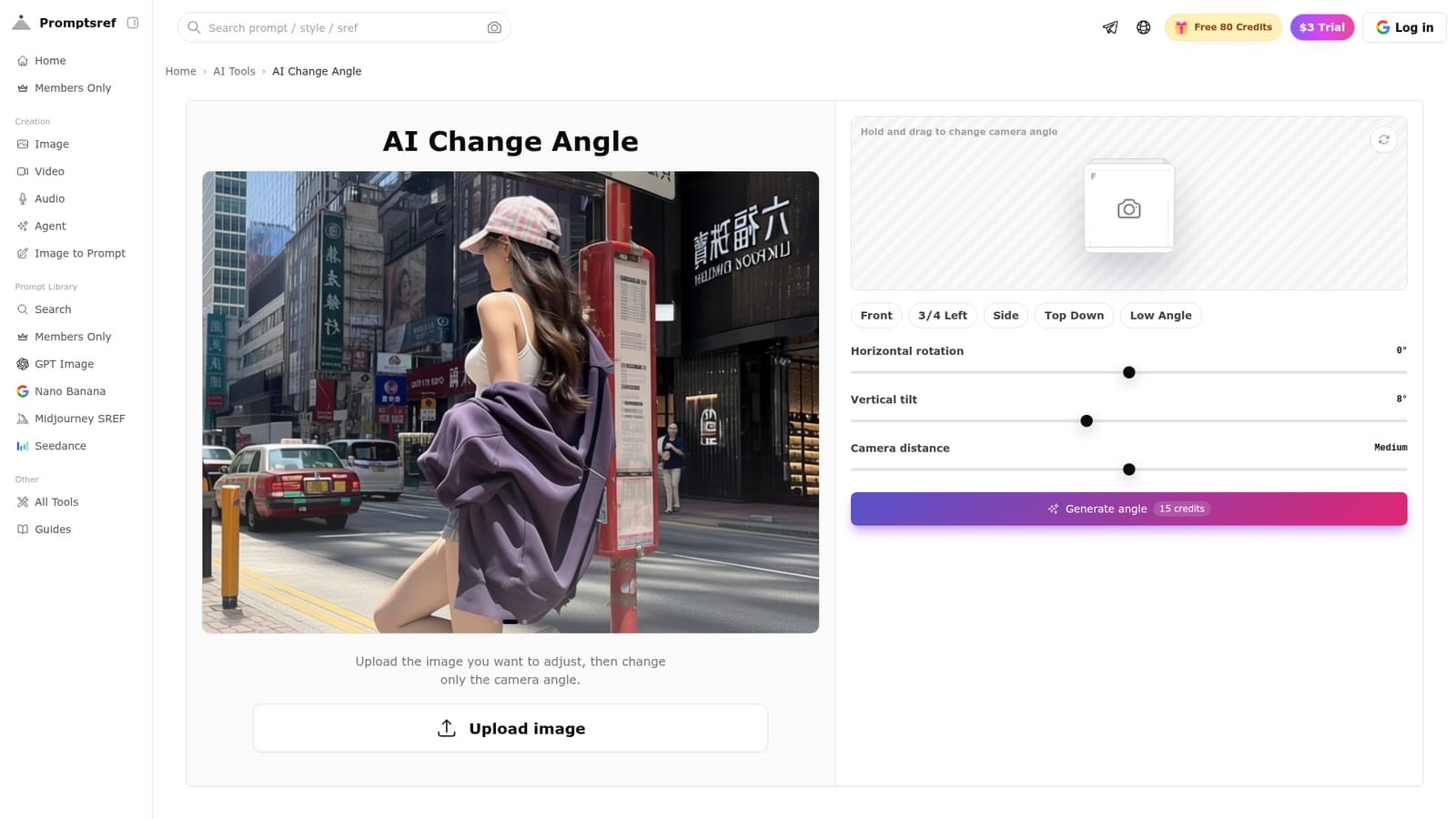Open the Telegram paper plane icon
The image size is (1456, 819).
click(x=1110, y=27)
